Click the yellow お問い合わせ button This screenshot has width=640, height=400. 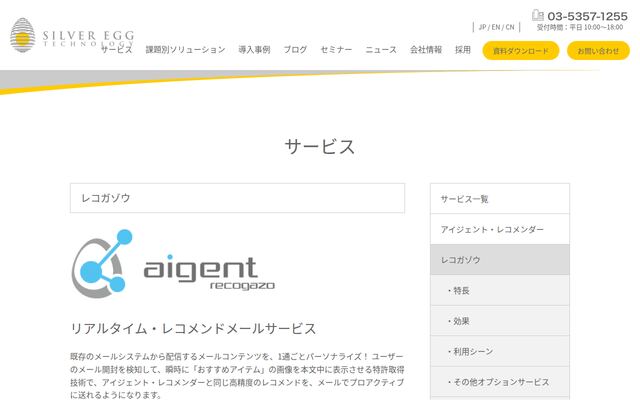598,51
